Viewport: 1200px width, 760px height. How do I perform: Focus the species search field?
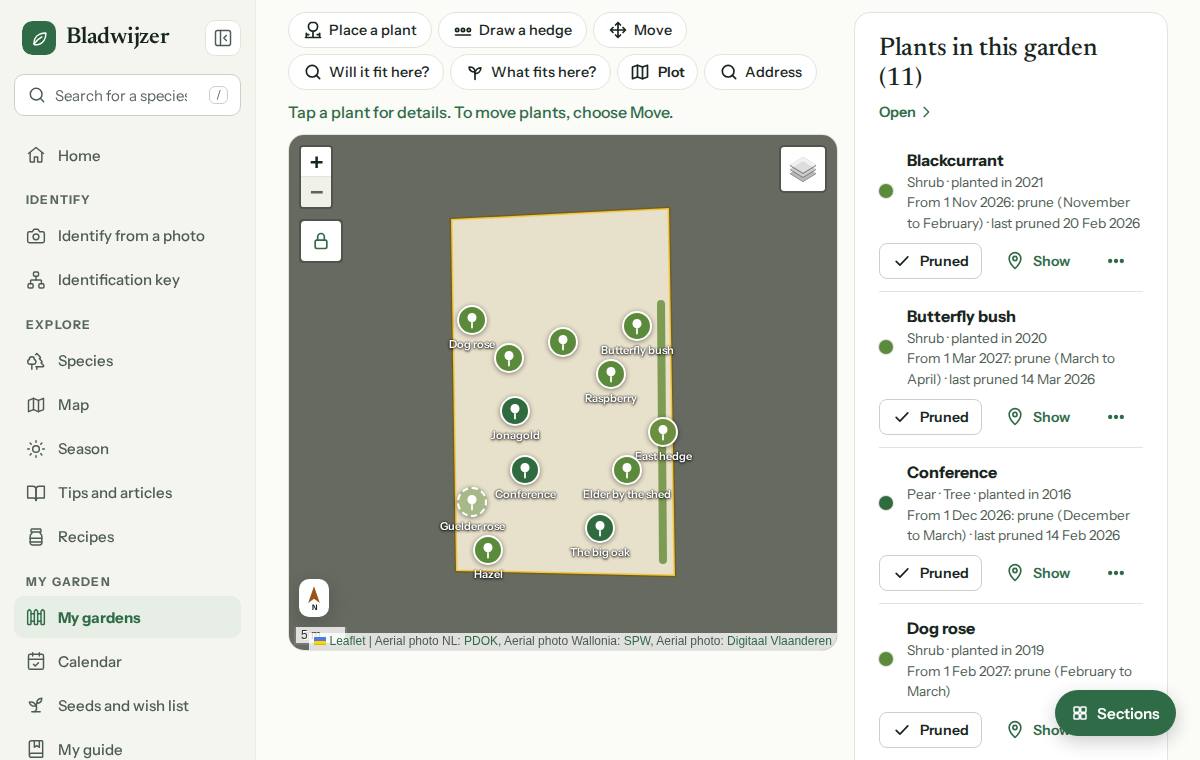(x=127, y=95)
